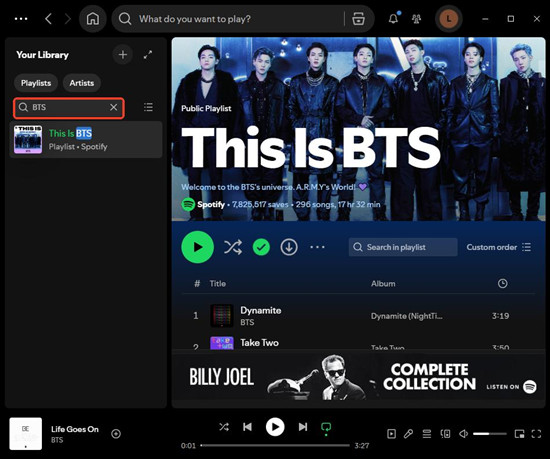Add Life Goes On to Liked Songs
Screen dimensions: 550x459
click(116, 434)
